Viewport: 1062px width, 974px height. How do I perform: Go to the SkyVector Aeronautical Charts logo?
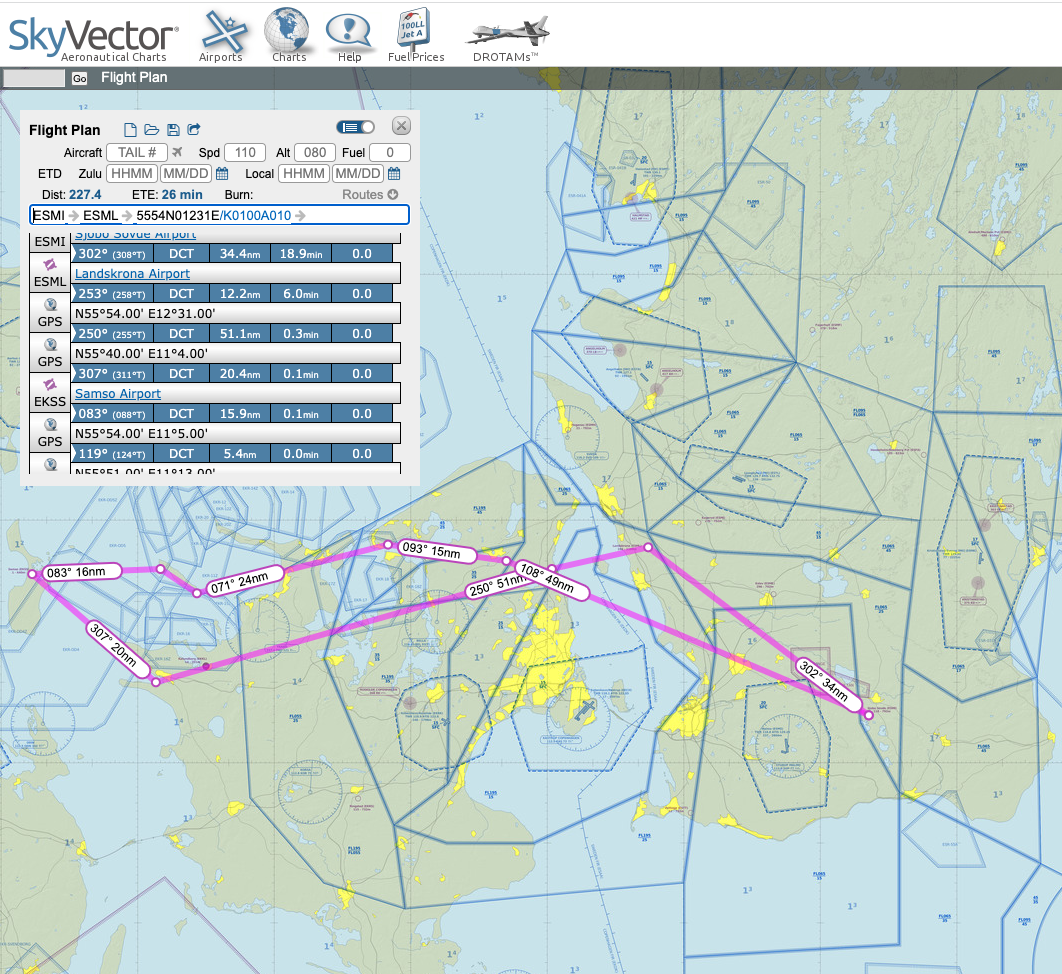click(x=93, y=39)
